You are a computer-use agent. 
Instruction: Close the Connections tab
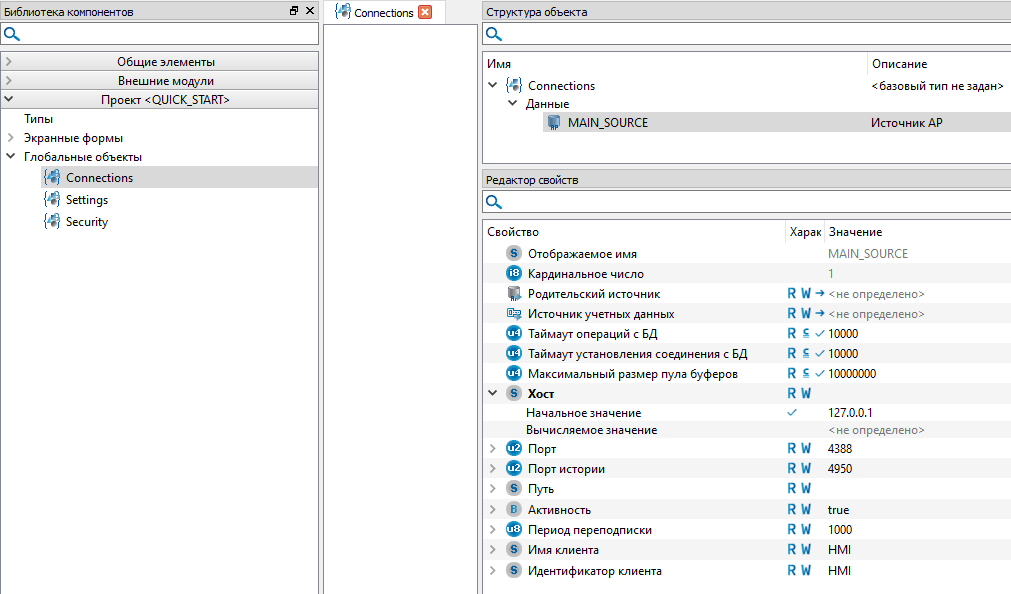coord(425,13)
